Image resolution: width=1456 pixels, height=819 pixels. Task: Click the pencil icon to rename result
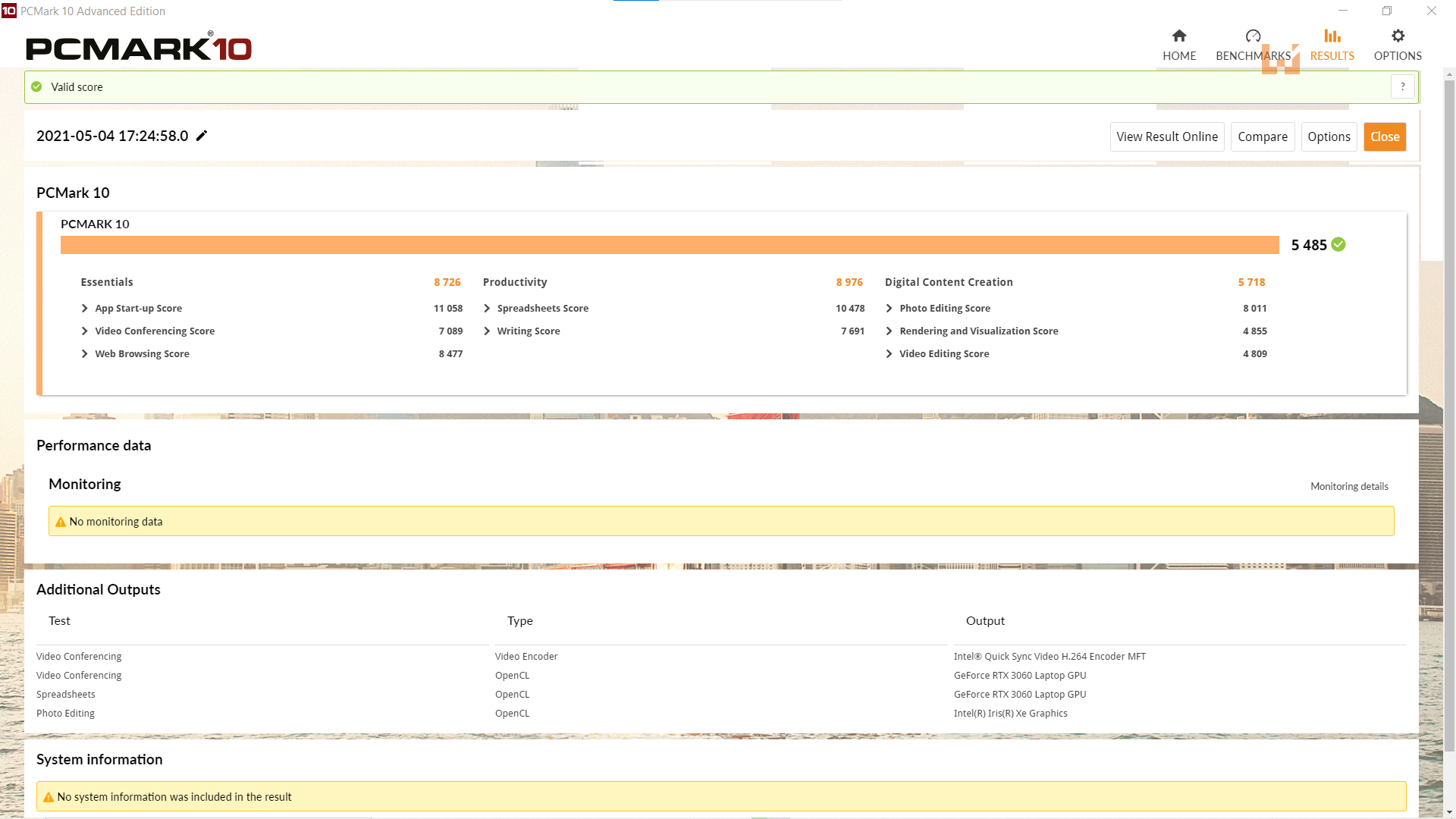(x=202, y=136)
